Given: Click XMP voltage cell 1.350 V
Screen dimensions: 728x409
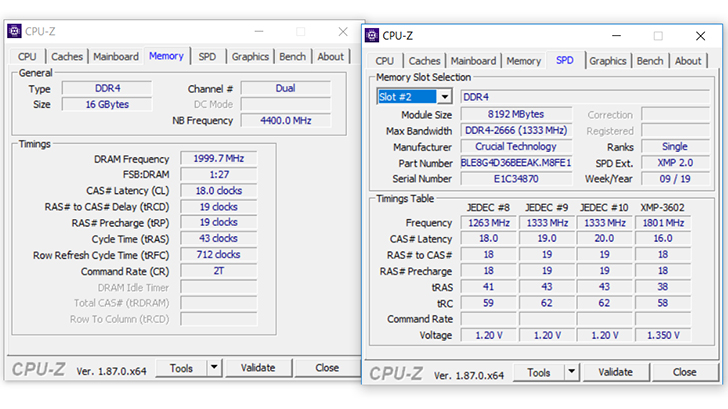Looking at the screenshot, I should [663, 335].
